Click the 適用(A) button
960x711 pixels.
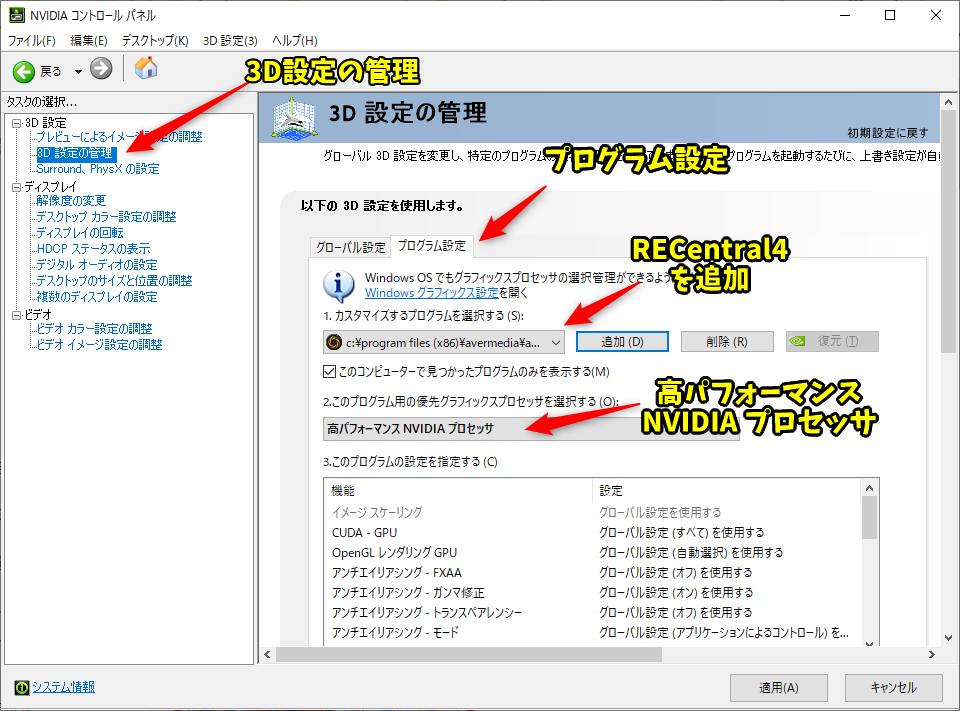(x=779, y=688)
